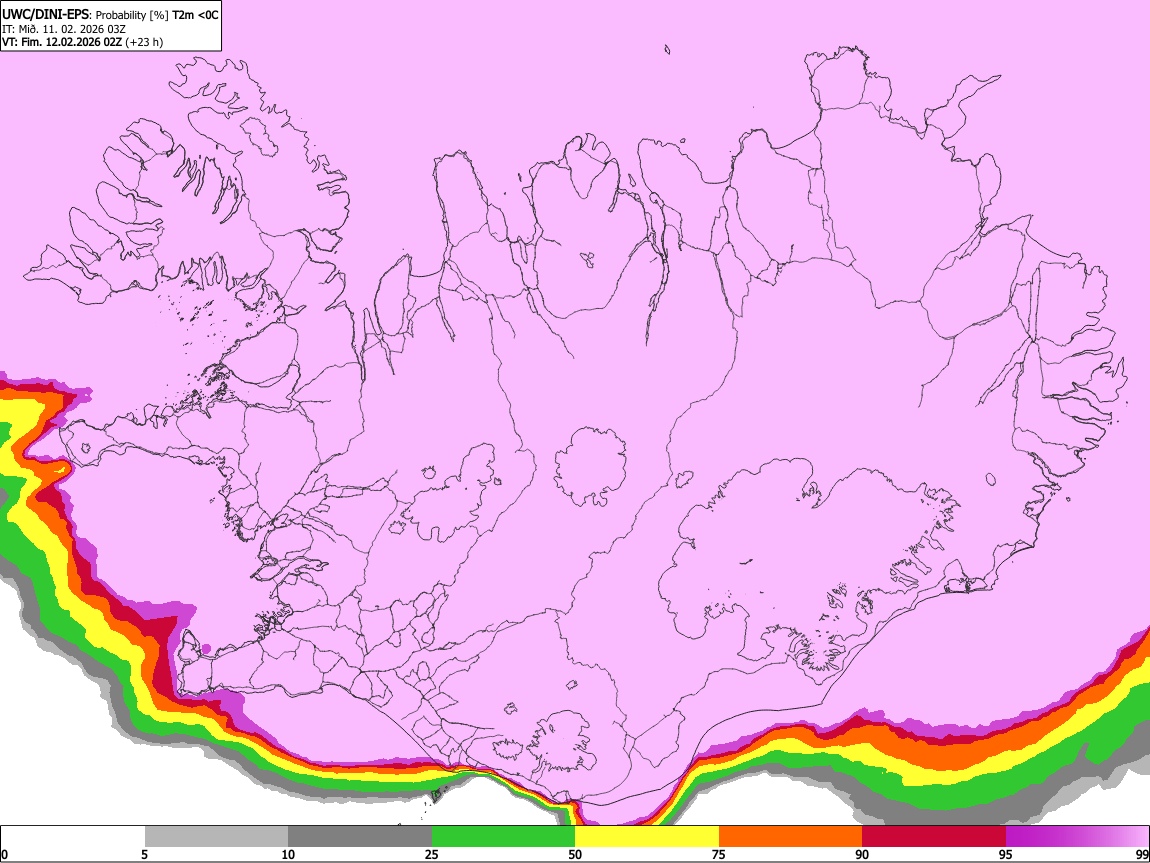The height and width of the screenshot is (863, 1150).
Task: Click the 'T2m <0C' parameter label
Action: tap(195, 15)
